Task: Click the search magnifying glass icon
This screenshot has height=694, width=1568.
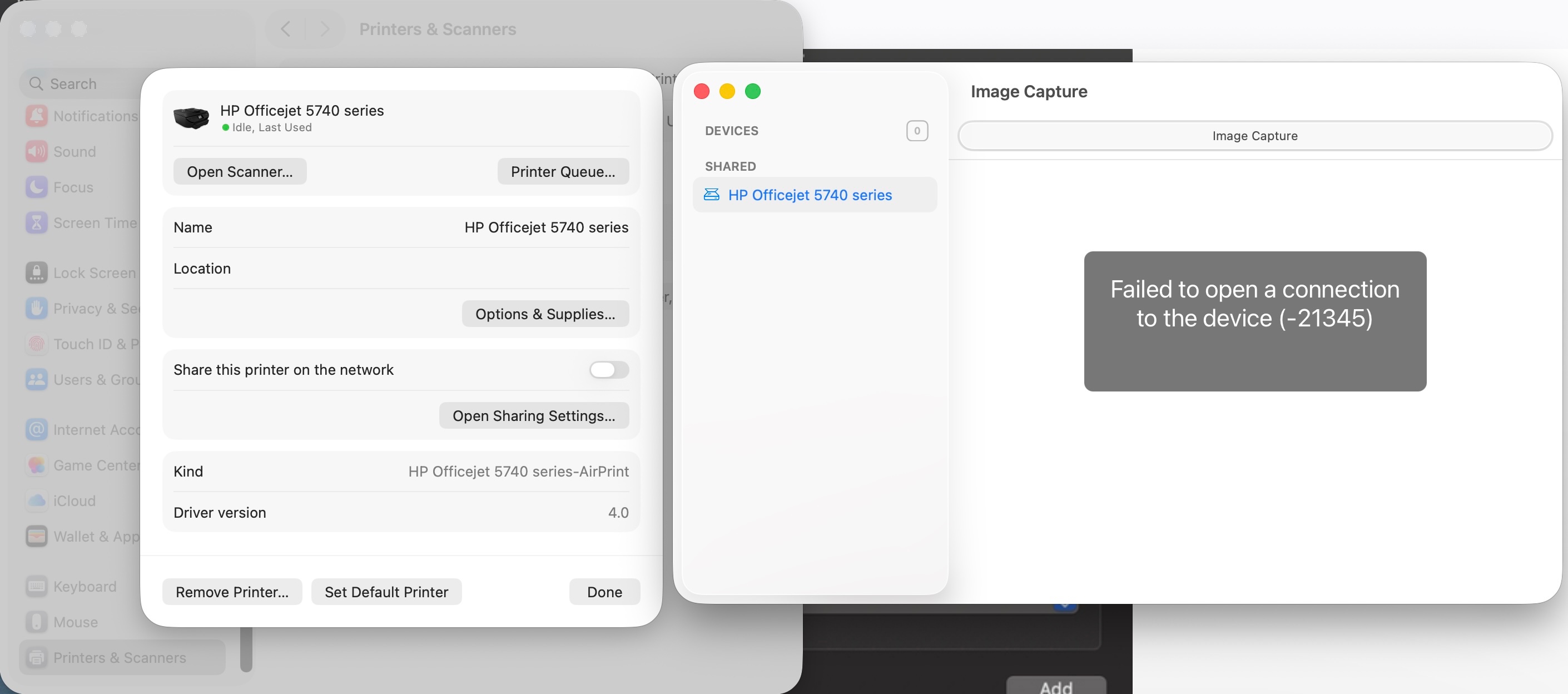Action: click(x=36, y=84)
